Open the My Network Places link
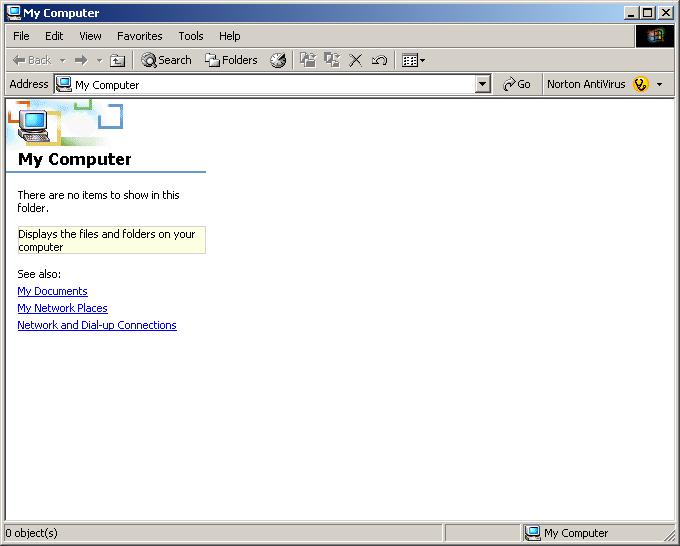Screen dimensions: 680x546 tap(62, 308)
